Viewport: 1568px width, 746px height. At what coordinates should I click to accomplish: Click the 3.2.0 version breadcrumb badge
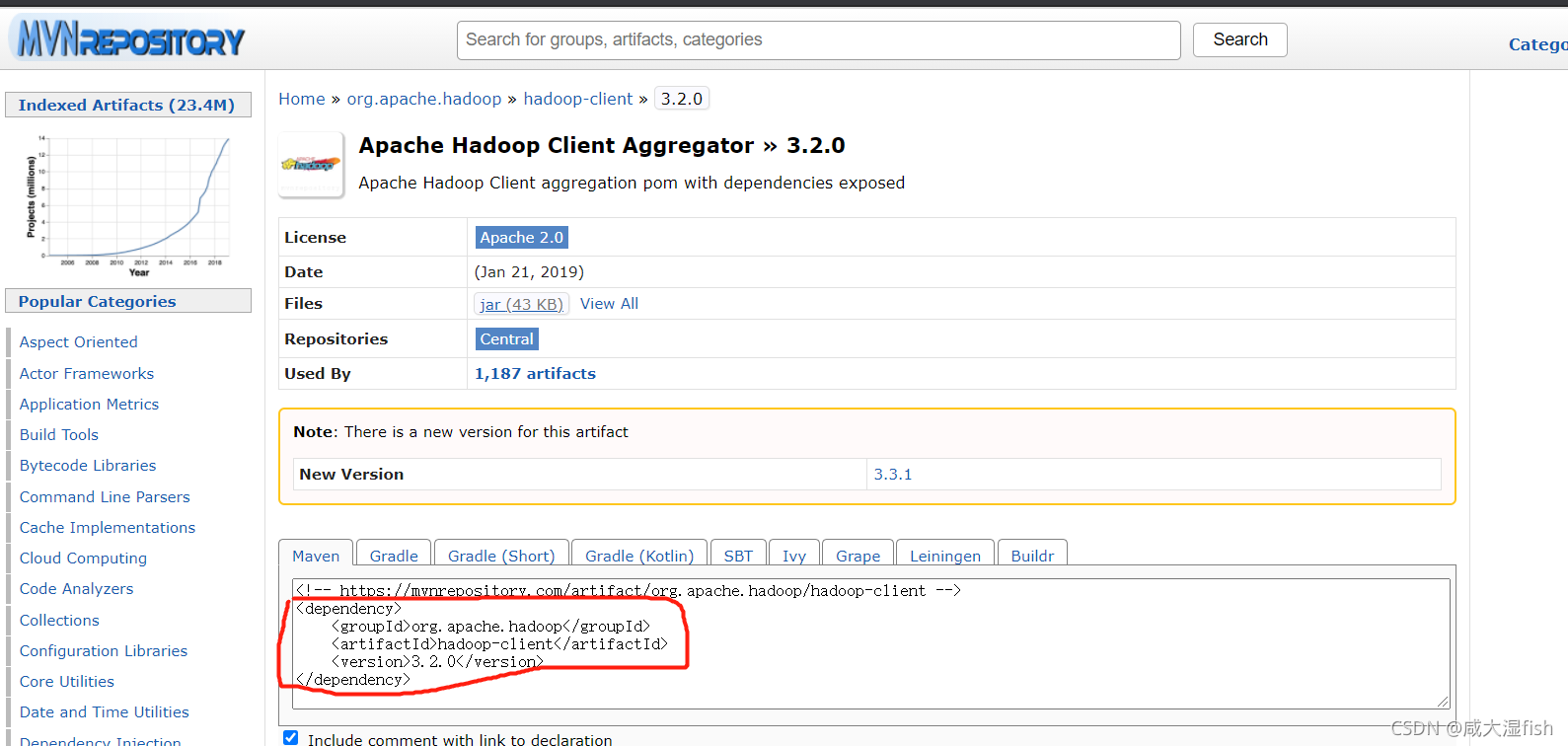682,99
